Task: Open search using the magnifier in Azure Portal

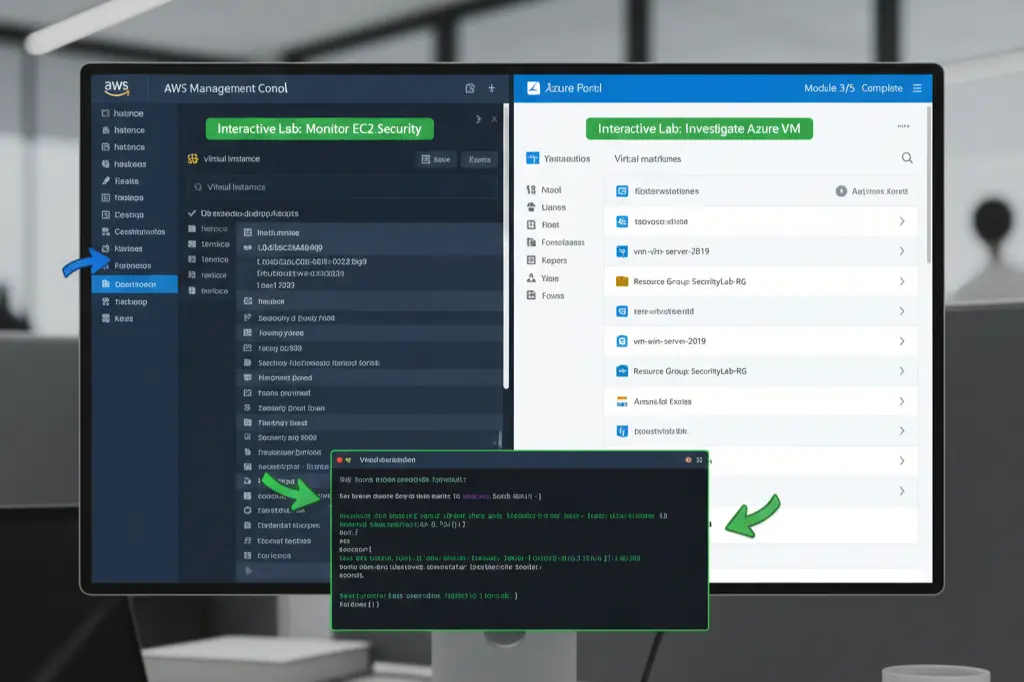Action: pos(907,158)
